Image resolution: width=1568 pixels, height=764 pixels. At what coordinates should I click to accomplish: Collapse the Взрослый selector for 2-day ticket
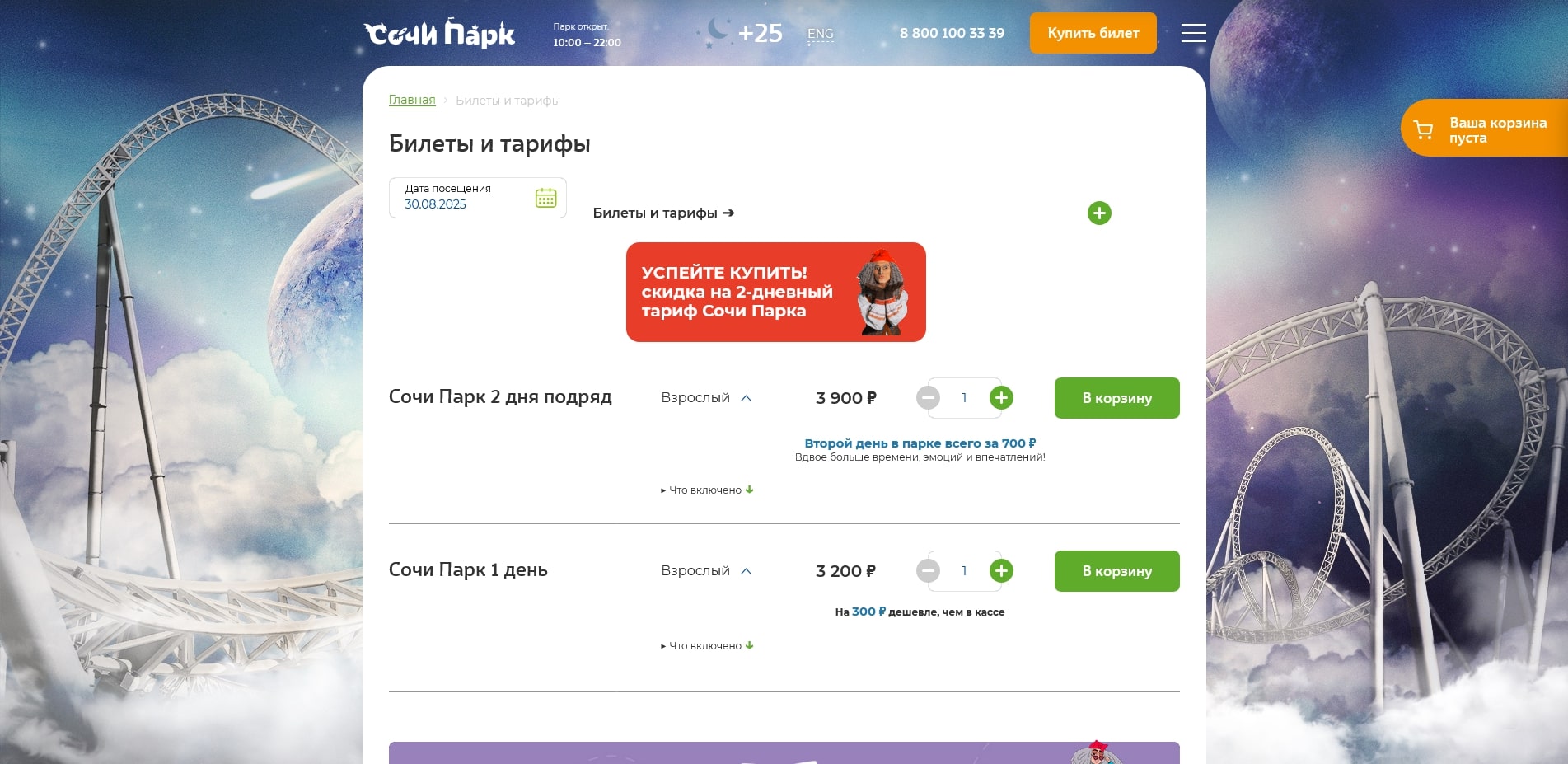[x=747, y=397]
